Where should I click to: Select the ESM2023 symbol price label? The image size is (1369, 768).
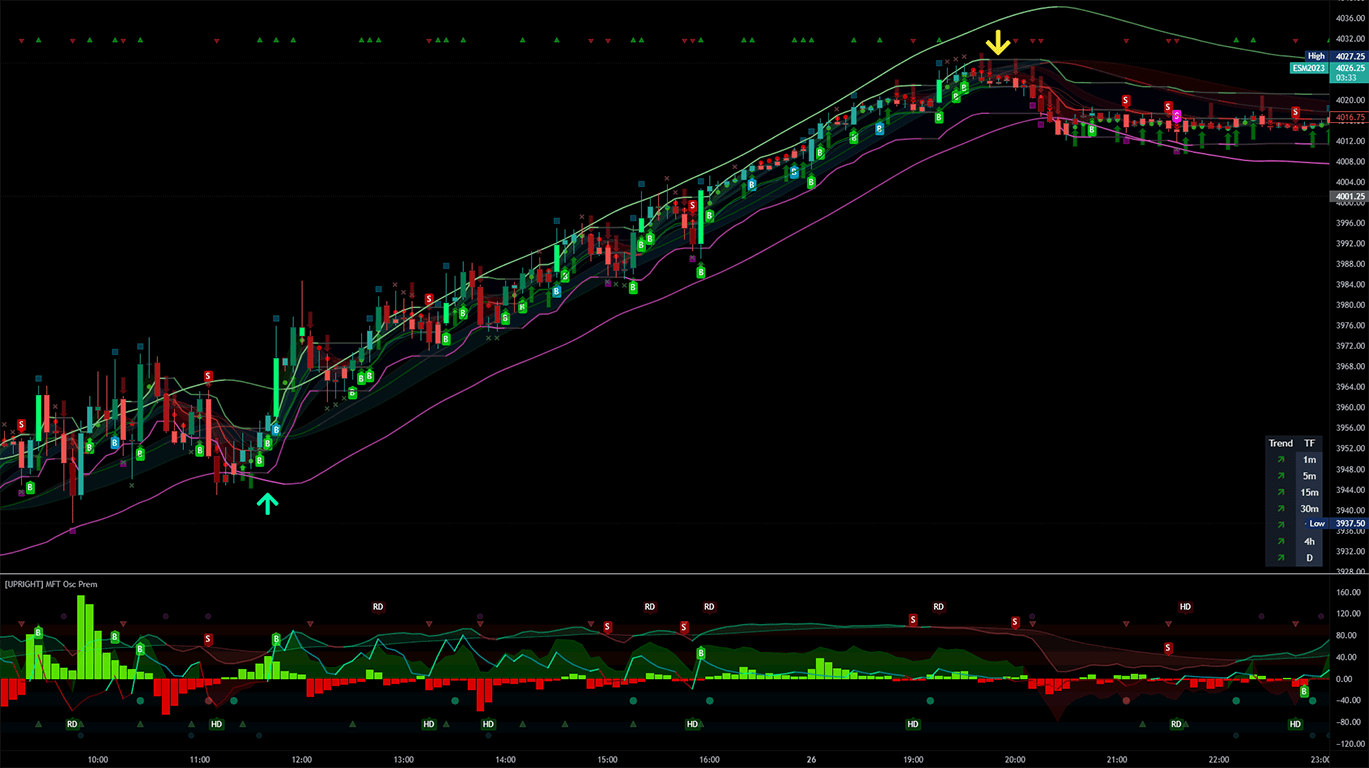pyautogui.click(x=1310, y=68)
